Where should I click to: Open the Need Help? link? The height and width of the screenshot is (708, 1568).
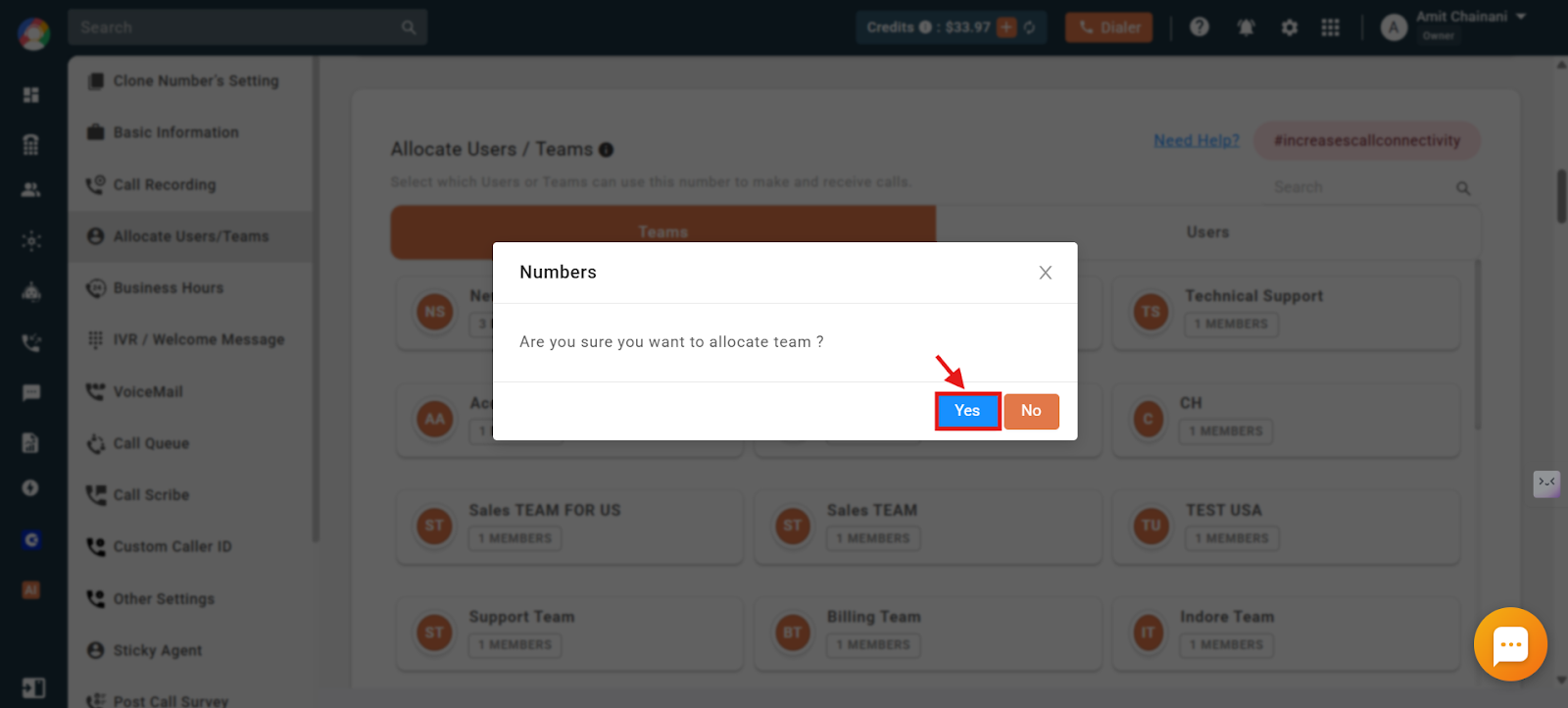pyautogui.click(x=1197, y=140)
